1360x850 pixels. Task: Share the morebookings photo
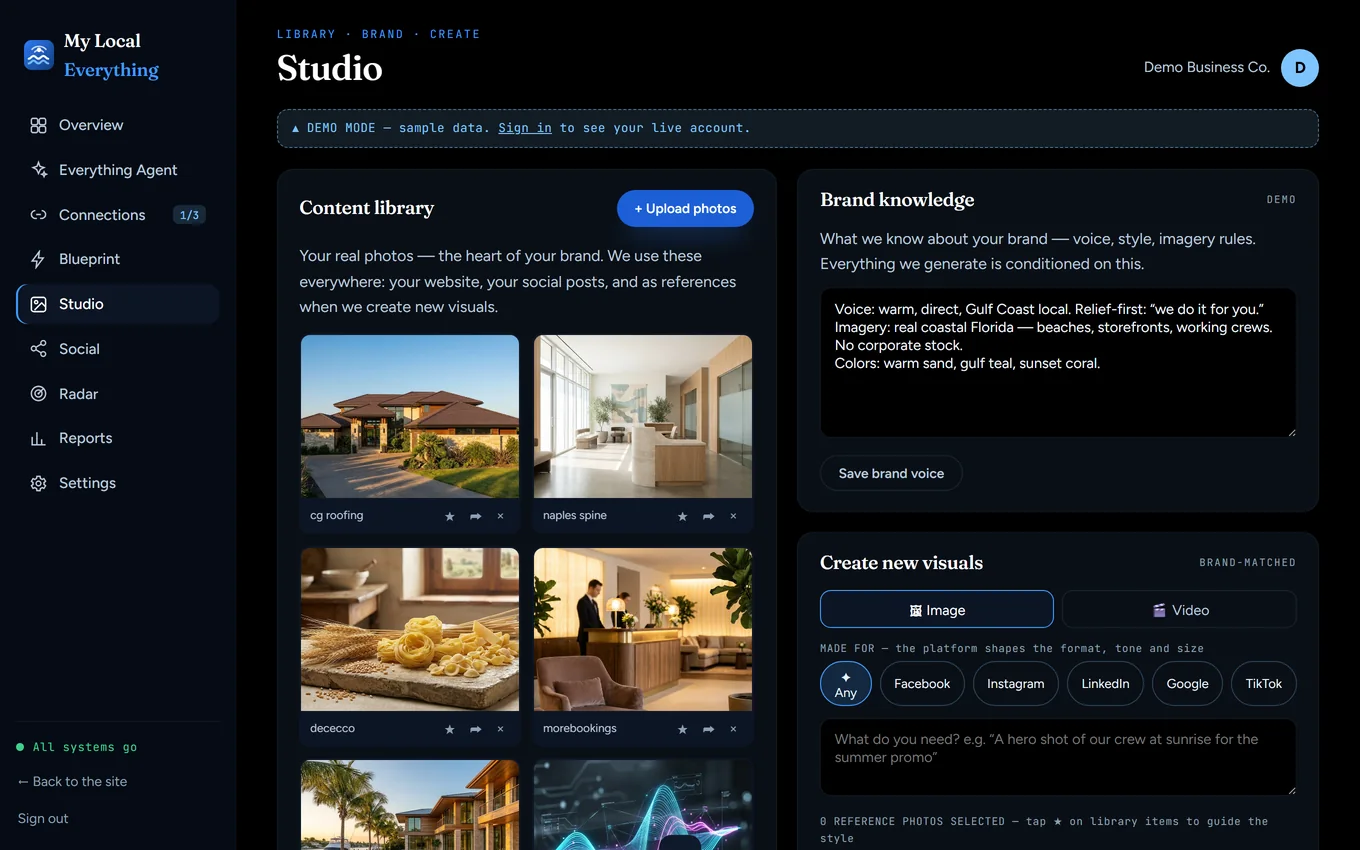[x=708, y=729]
